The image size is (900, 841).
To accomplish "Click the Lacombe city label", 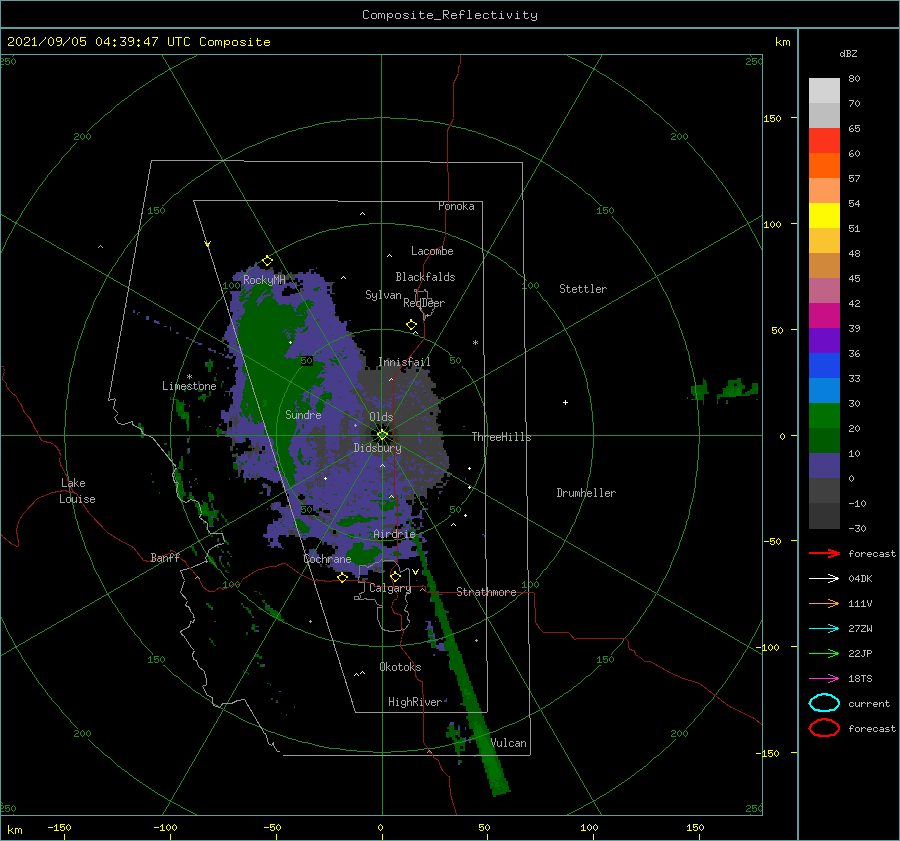I will 432,251.
